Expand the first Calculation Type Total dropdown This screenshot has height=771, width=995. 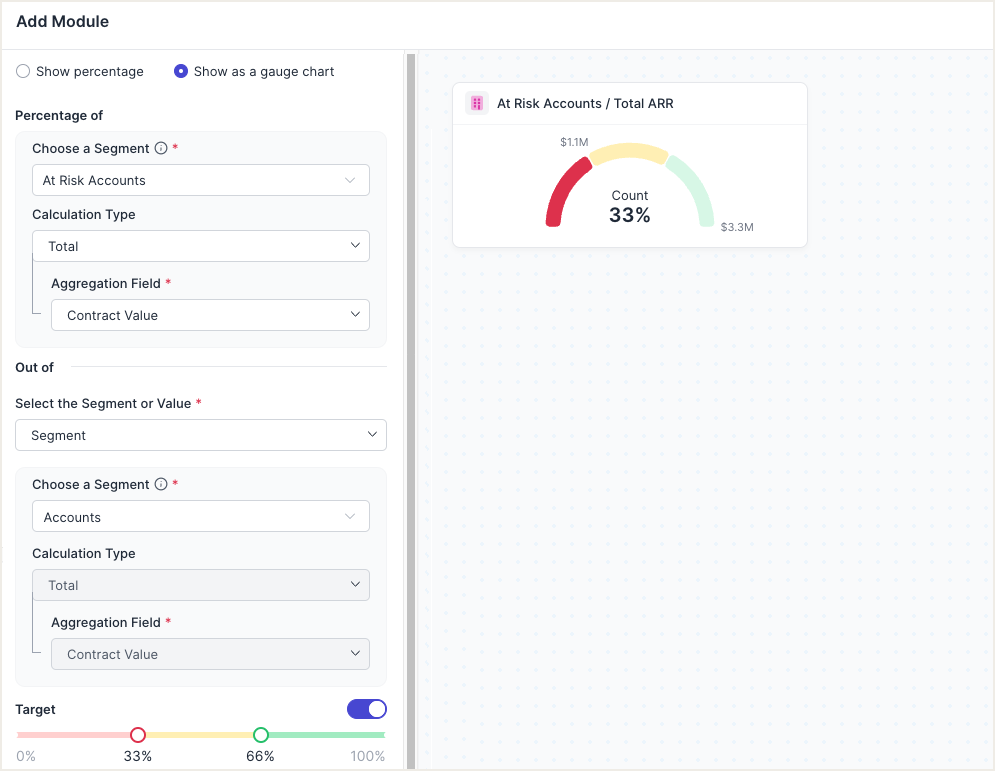(x=200, y=246)
